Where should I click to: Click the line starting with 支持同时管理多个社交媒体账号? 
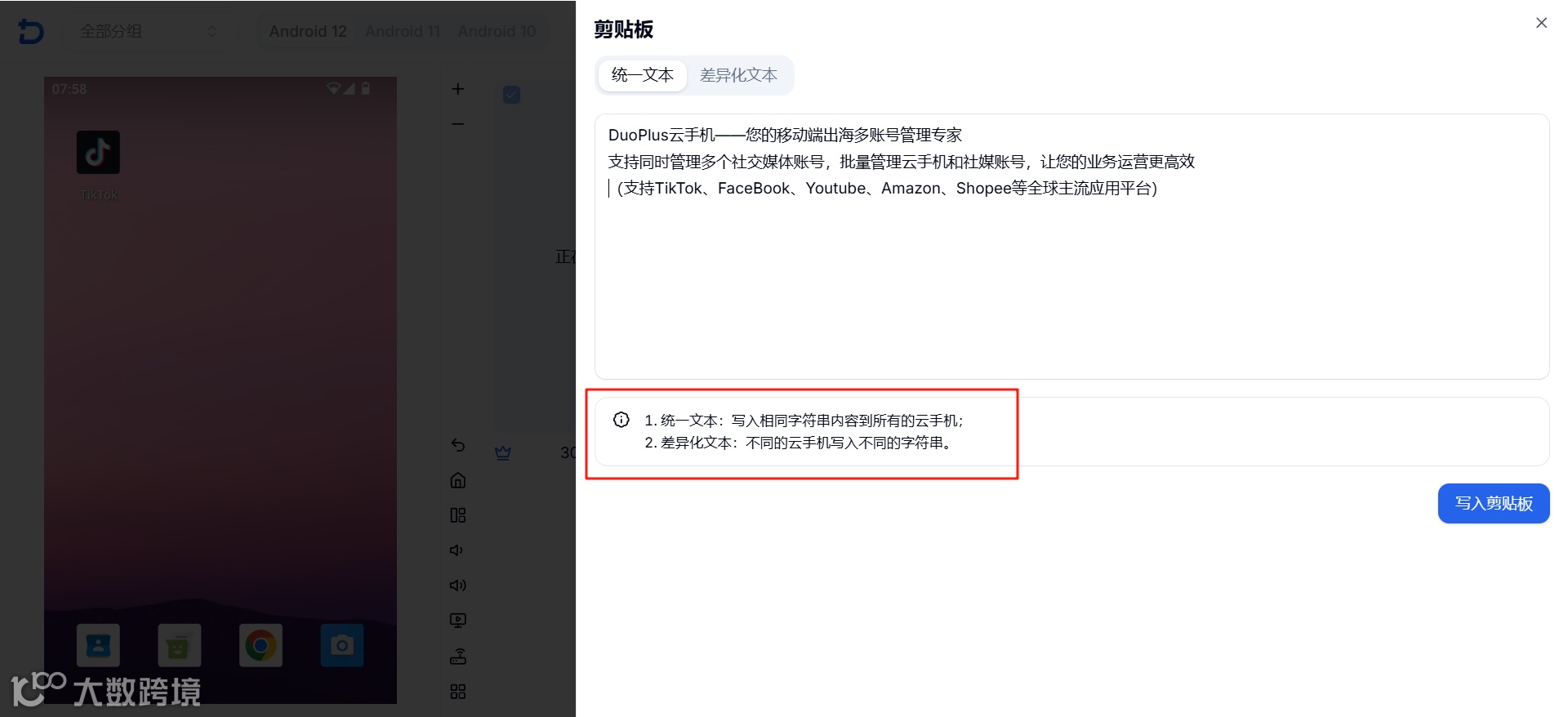[902, 162]
